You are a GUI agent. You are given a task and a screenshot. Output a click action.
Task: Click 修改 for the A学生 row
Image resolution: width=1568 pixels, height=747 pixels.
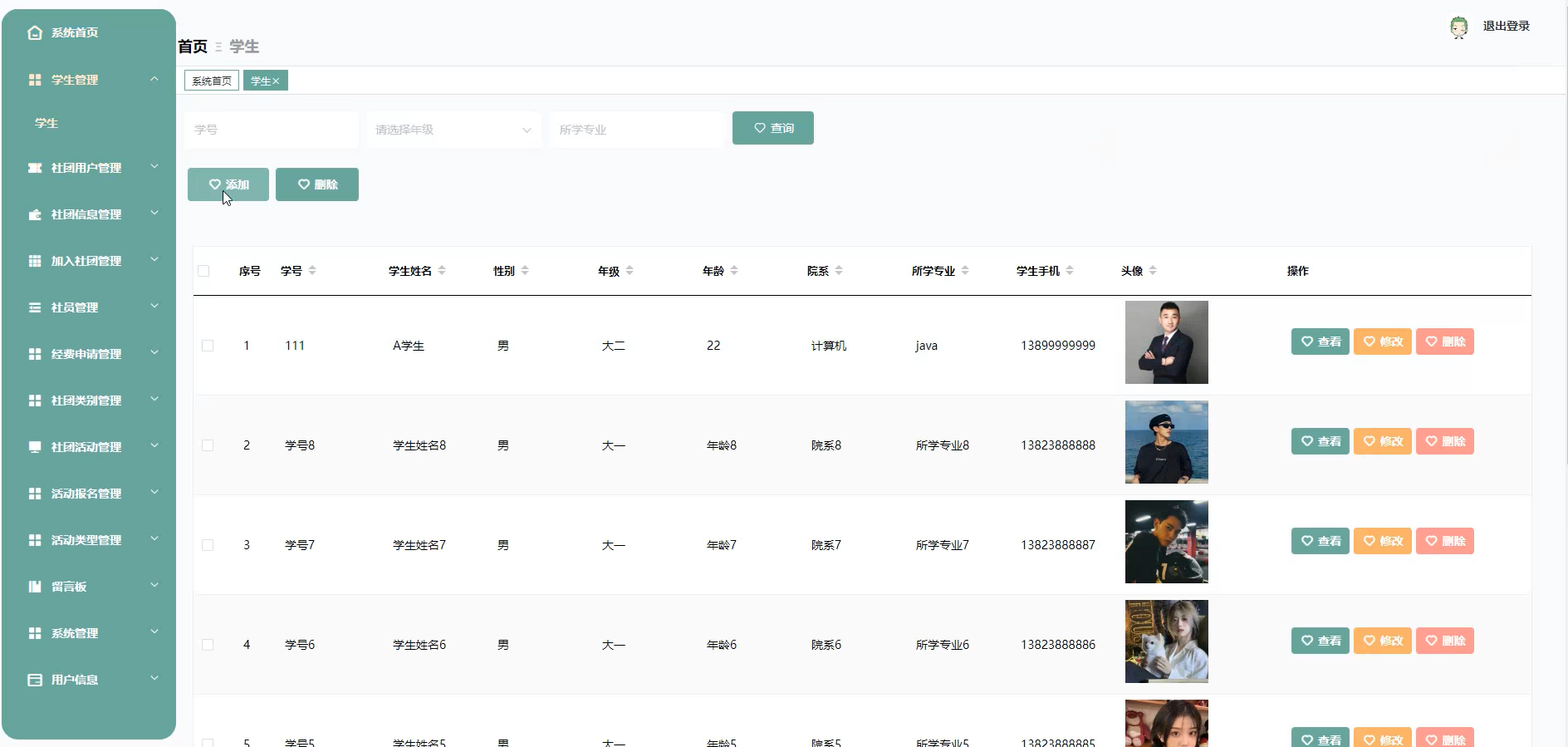coord(1383,342)
